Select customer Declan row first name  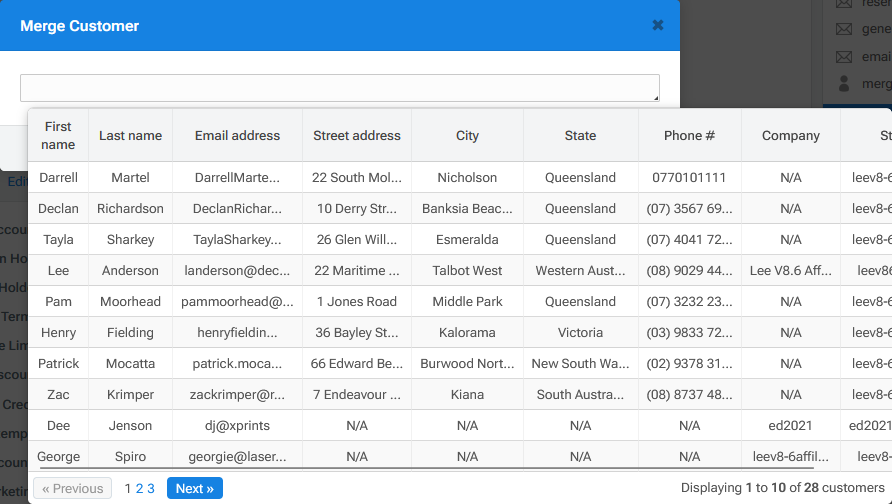58,208
